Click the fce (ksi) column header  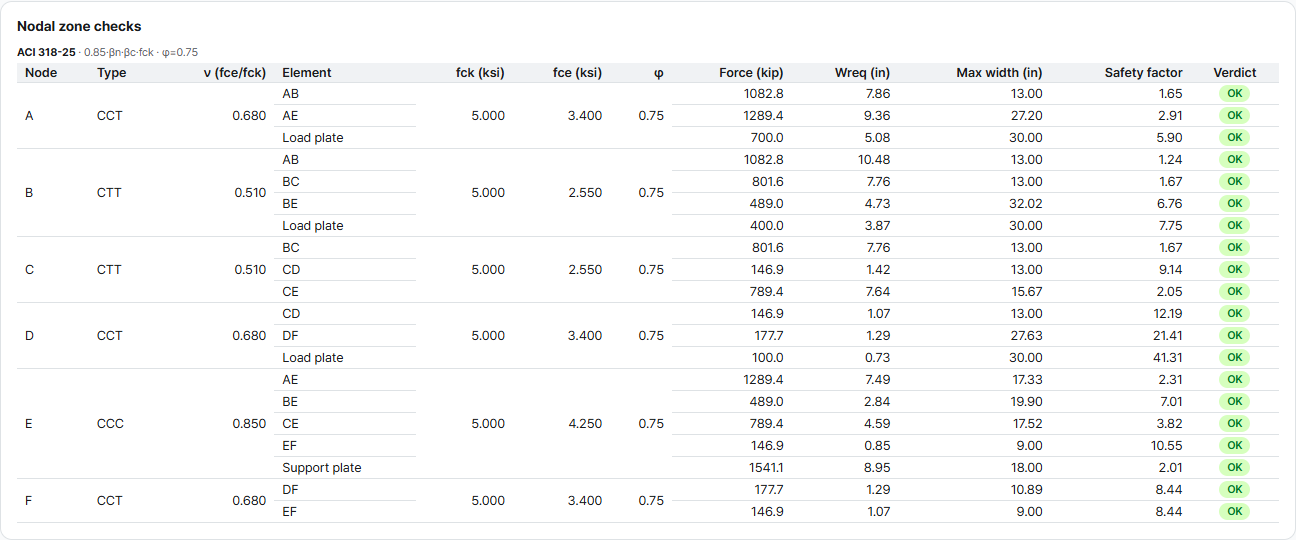[577, 72]
